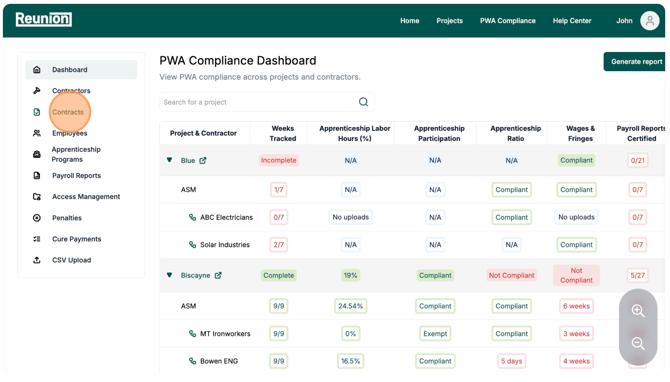Open the Help Center menu item
This screenshot has width=670, height=382.
(572, 21)
